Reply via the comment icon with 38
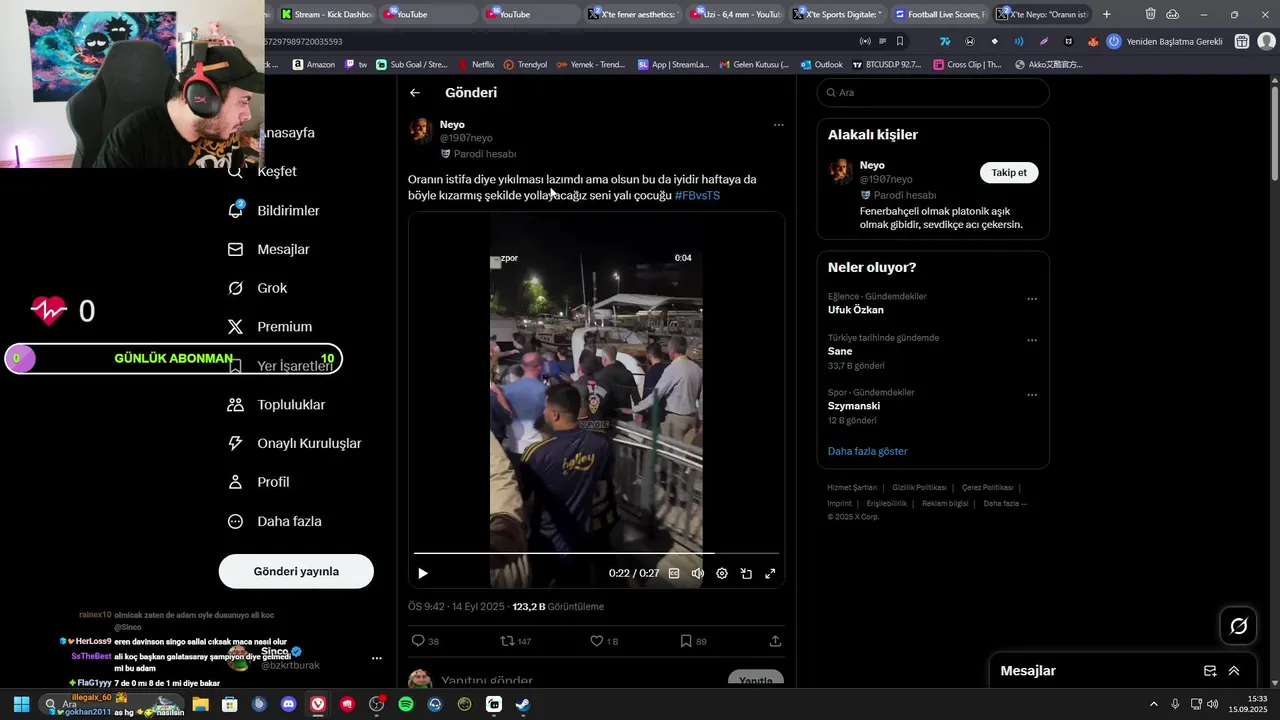This screenshot has width=1280, height=720. coord(425,641)
